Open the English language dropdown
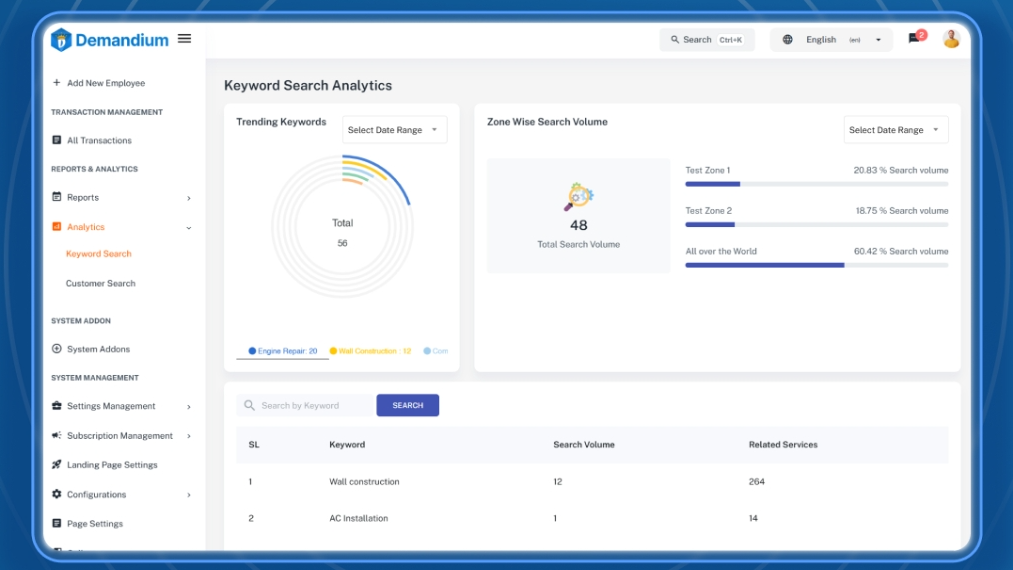 tap(832, 40)
